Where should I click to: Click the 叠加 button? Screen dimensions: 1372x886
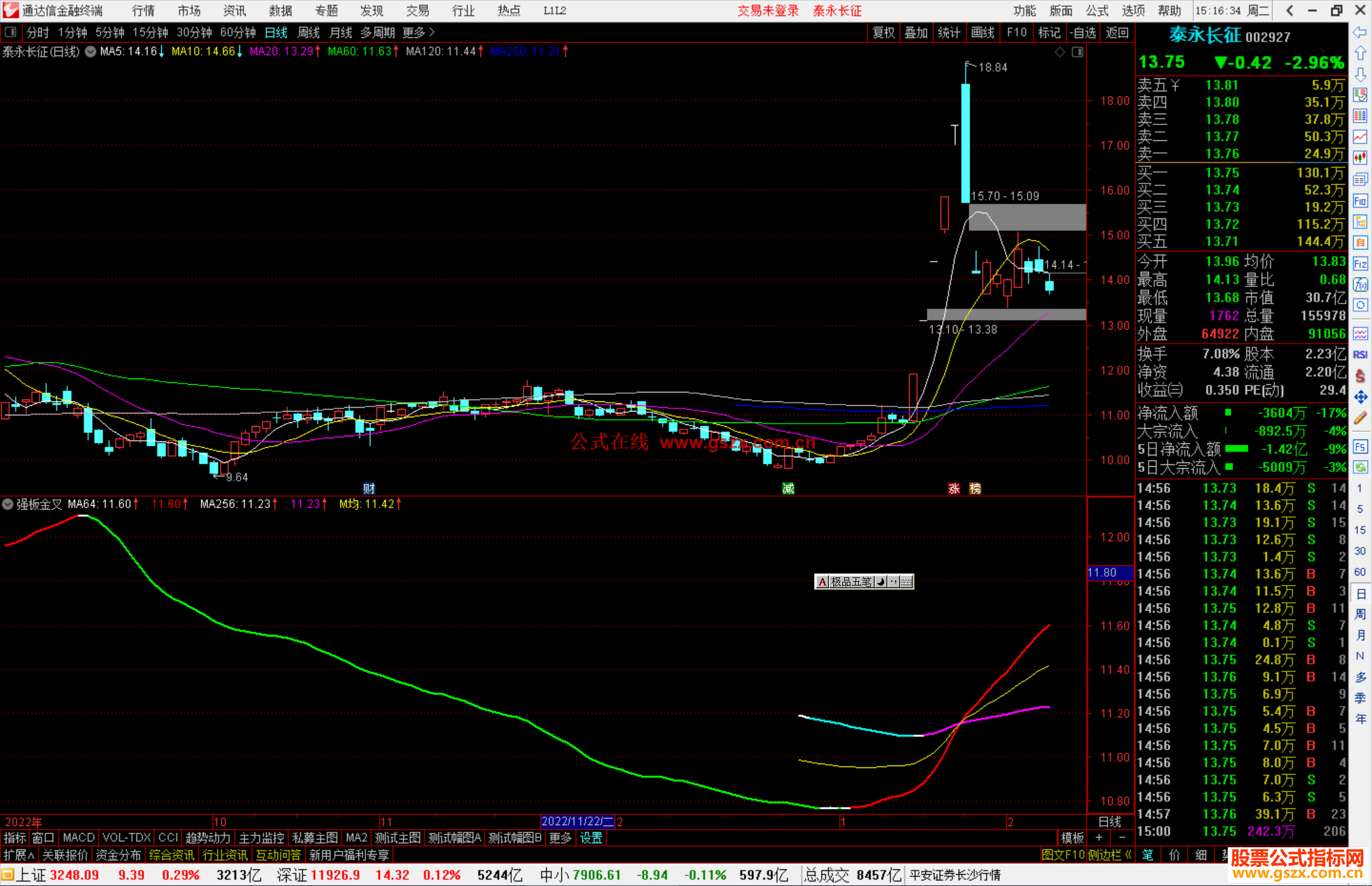(916, 32)
